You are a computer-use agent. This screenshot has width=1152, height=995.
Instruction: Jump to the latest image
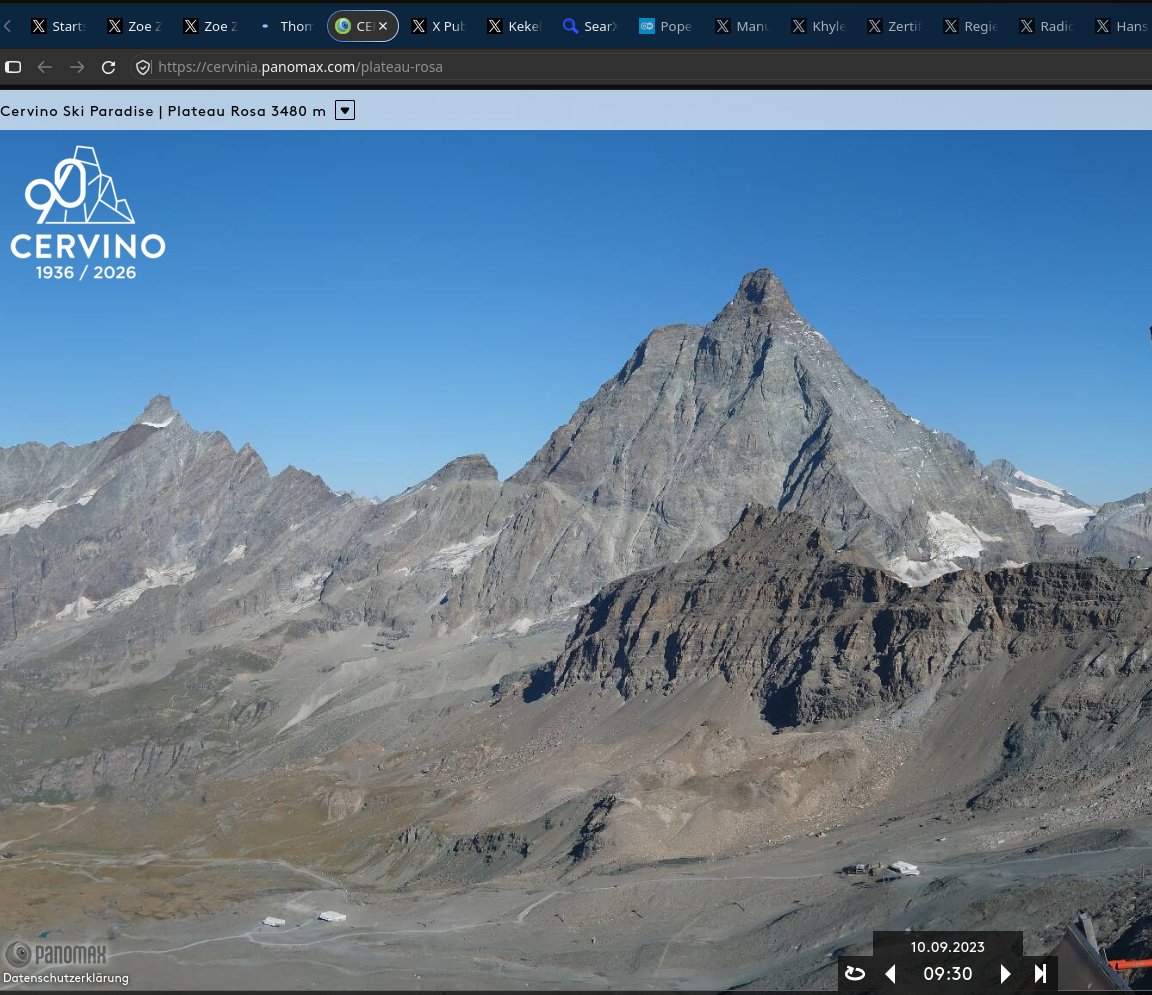pyautogui.click(x=1040, y=974)
